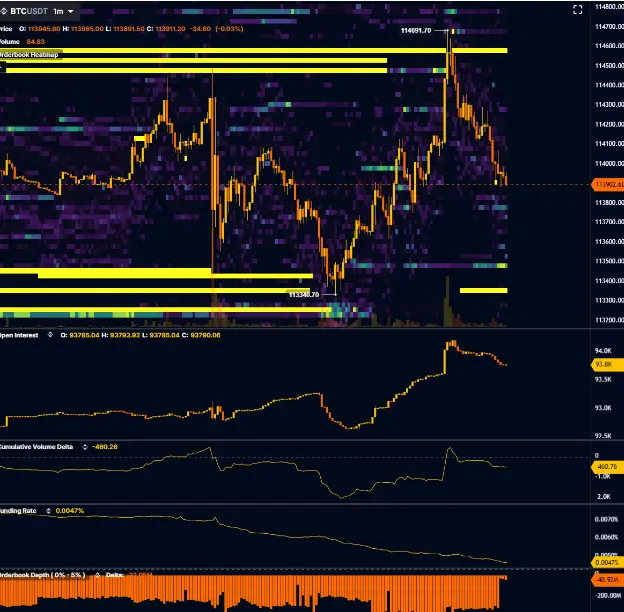The image size is (624, 612).
Task: Click the 114500.00 price axis label
Action: (609, 66)
